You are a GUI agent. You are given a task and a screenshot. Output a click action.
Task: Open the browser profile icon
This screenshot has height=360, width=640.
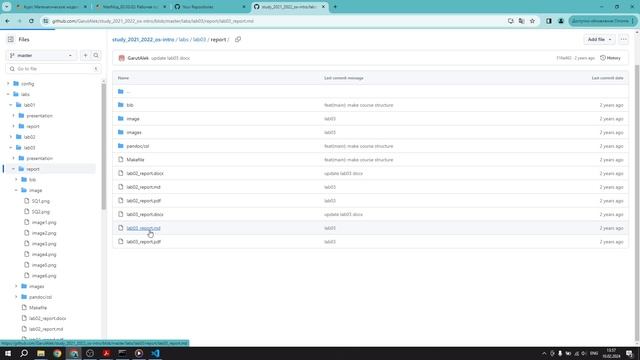[x=561, y=21]
